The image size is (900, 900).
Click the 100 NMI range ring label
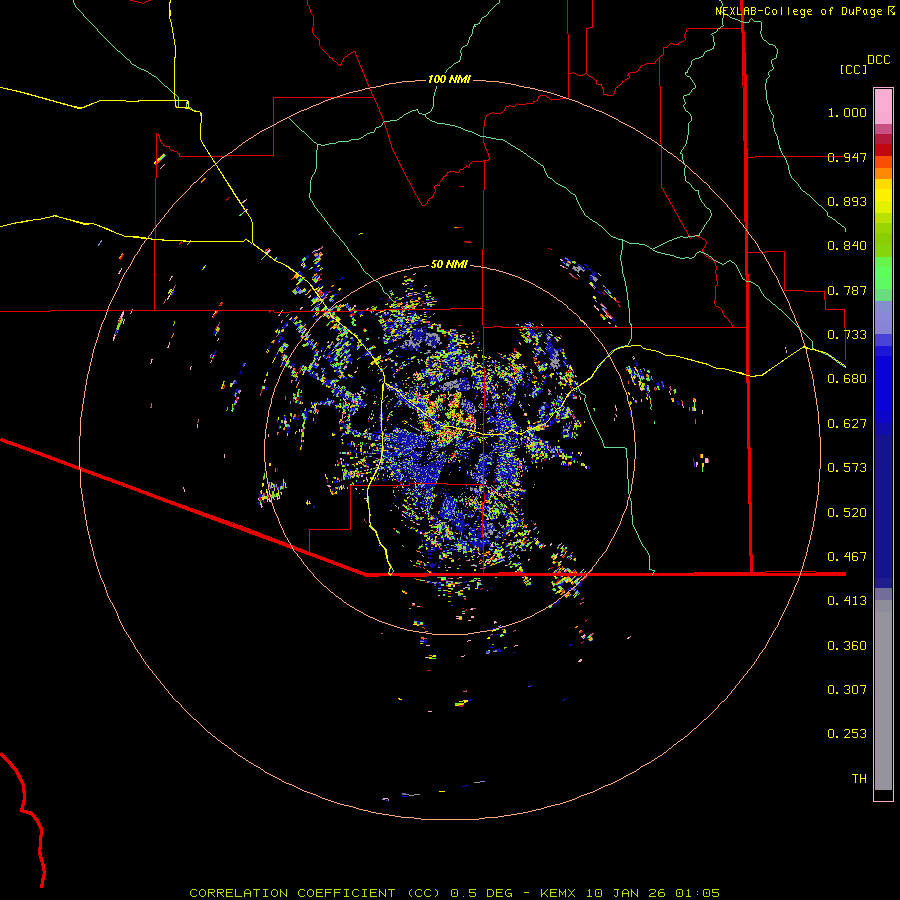pyautogui.click(x=449, y=79)
